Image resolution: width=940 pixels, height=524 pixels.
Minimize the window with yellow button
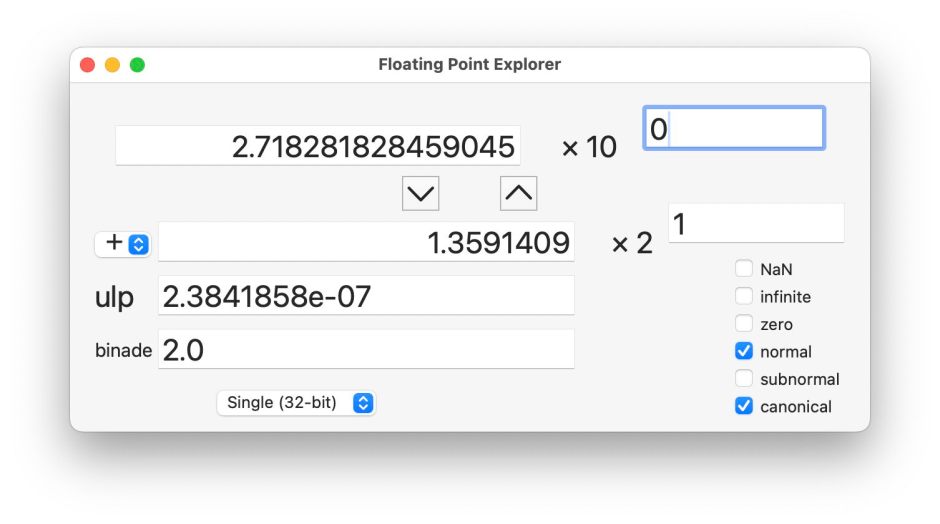click(x=113, y=65)
